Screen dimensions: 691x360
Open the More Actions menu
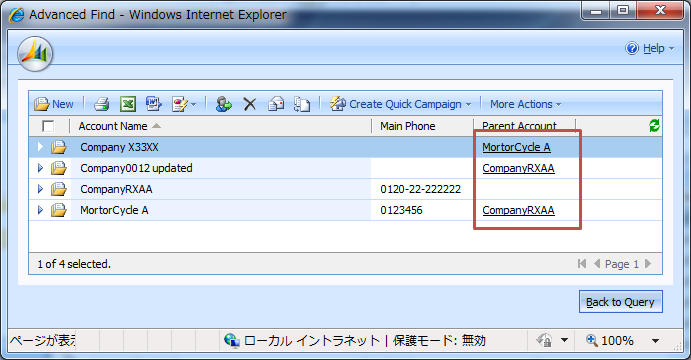tap(525, 104)
